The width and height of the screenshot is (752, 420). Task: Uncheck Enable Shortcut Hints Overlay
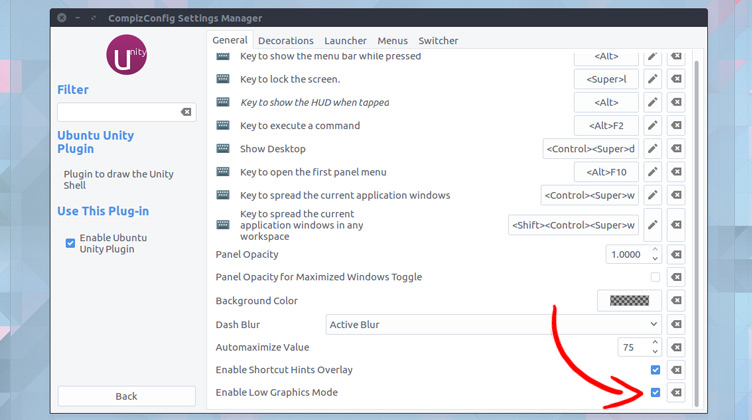point(655,370)
